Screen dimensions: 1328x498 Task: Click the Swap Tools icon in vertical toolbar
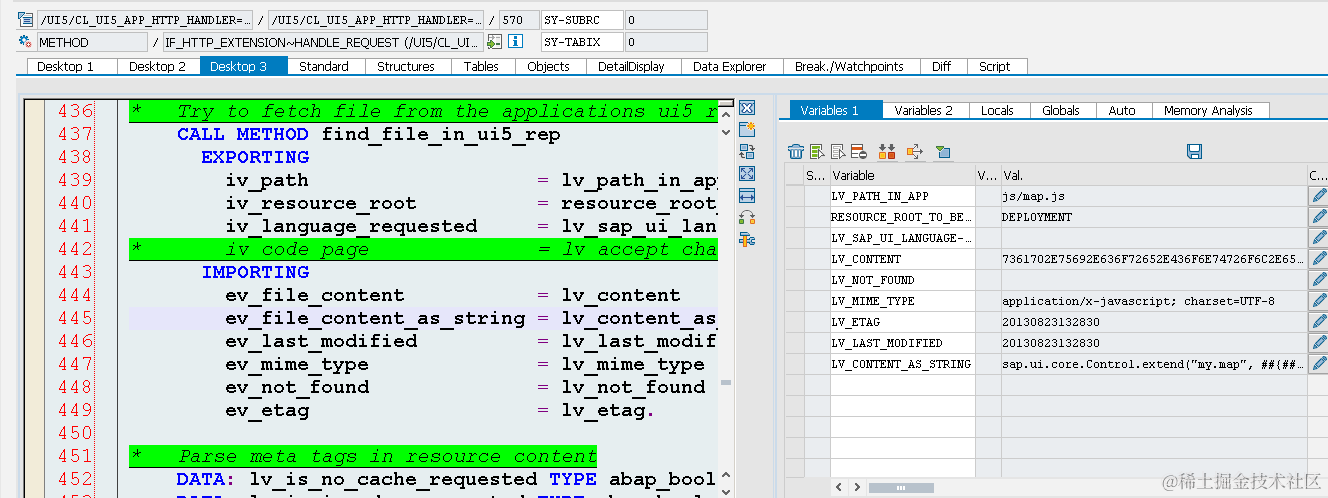coord(747,218)
